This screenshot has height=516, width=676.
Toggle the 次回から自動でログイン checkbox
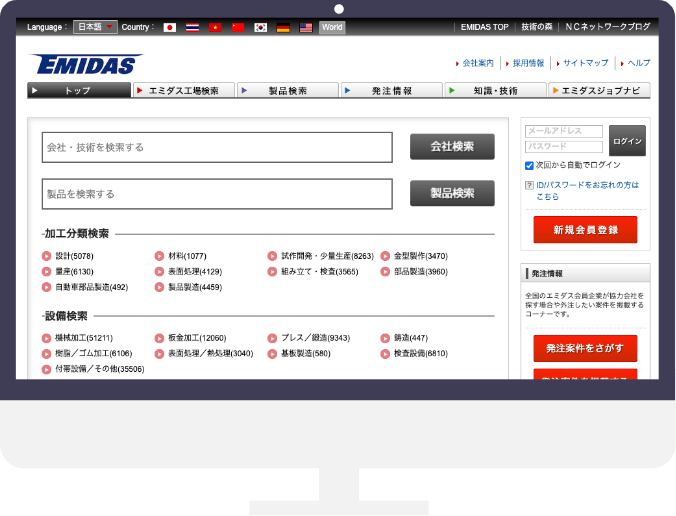[x=529, y=165]
